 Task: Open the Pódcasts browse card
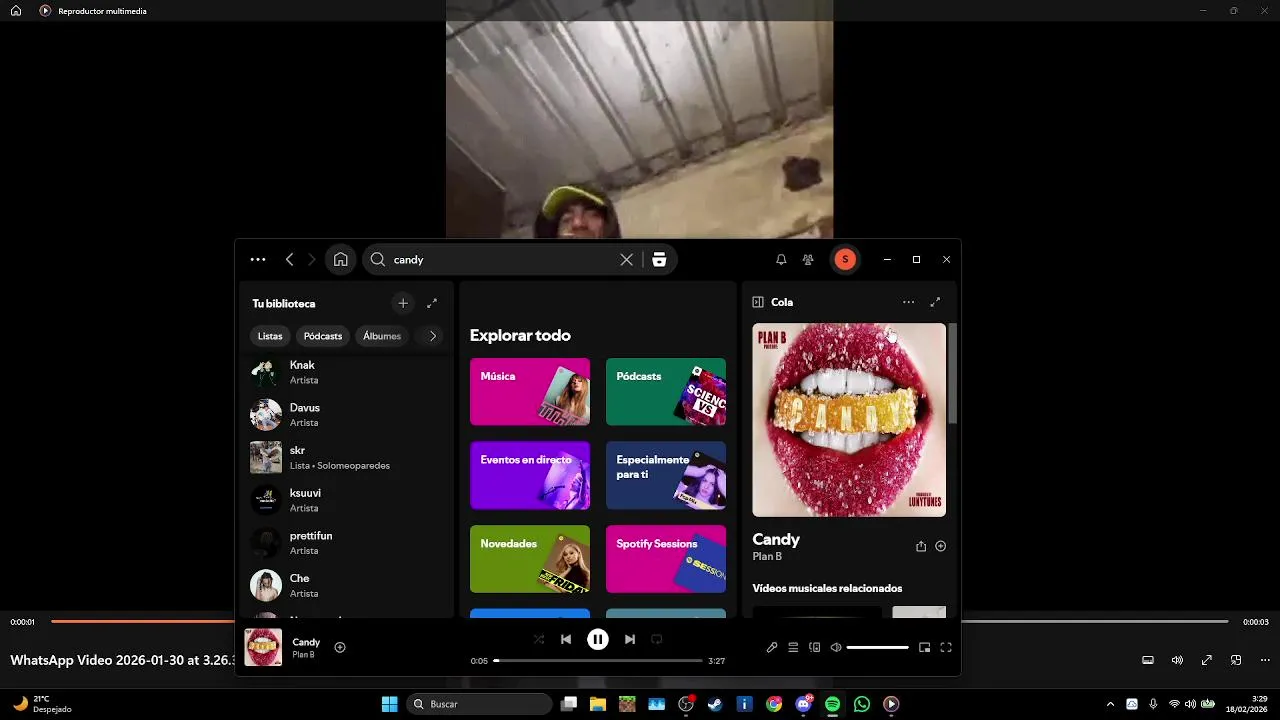666,392
